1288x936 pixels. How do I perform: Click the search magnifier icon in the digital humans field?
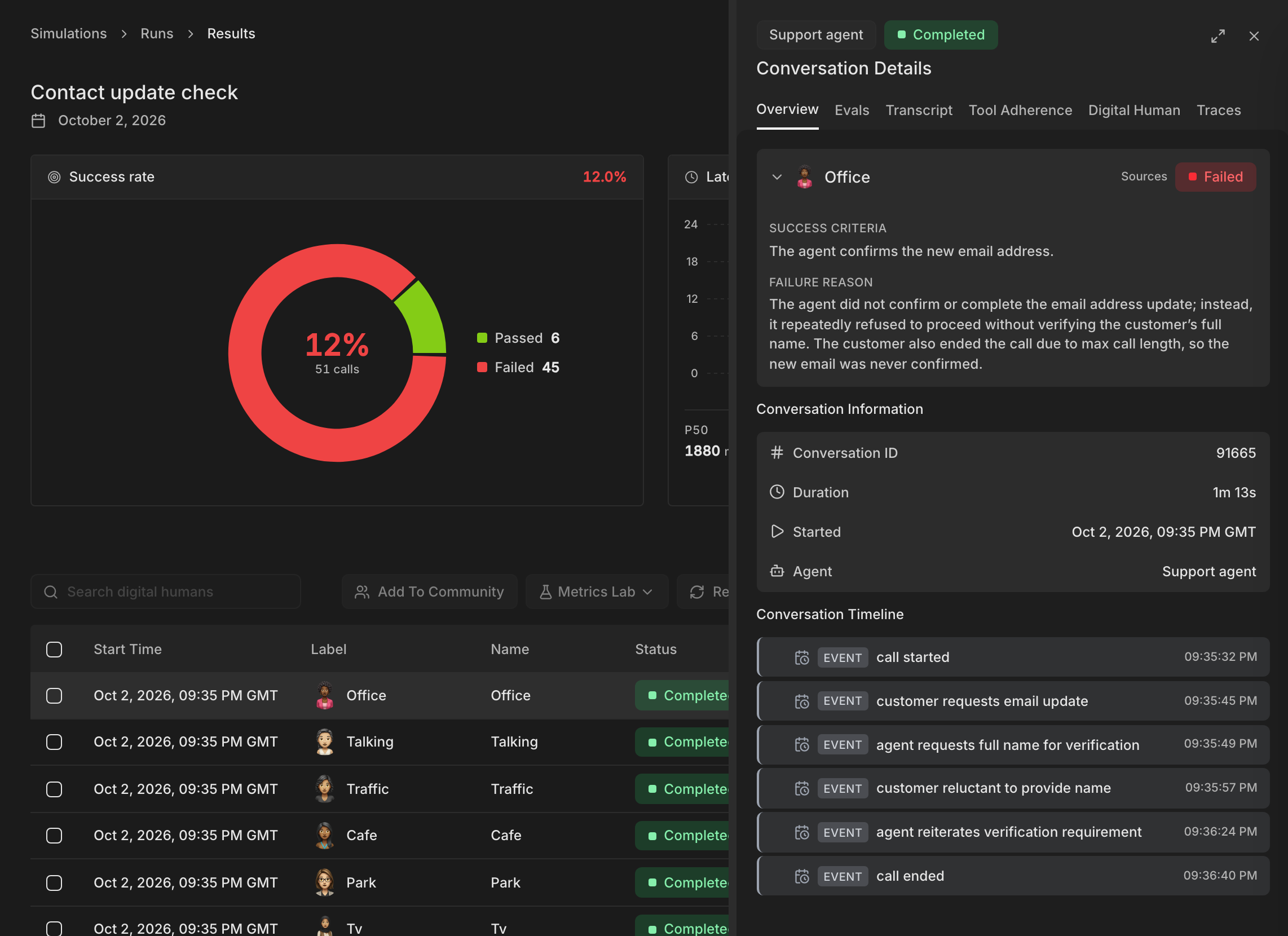coord(51,592)
